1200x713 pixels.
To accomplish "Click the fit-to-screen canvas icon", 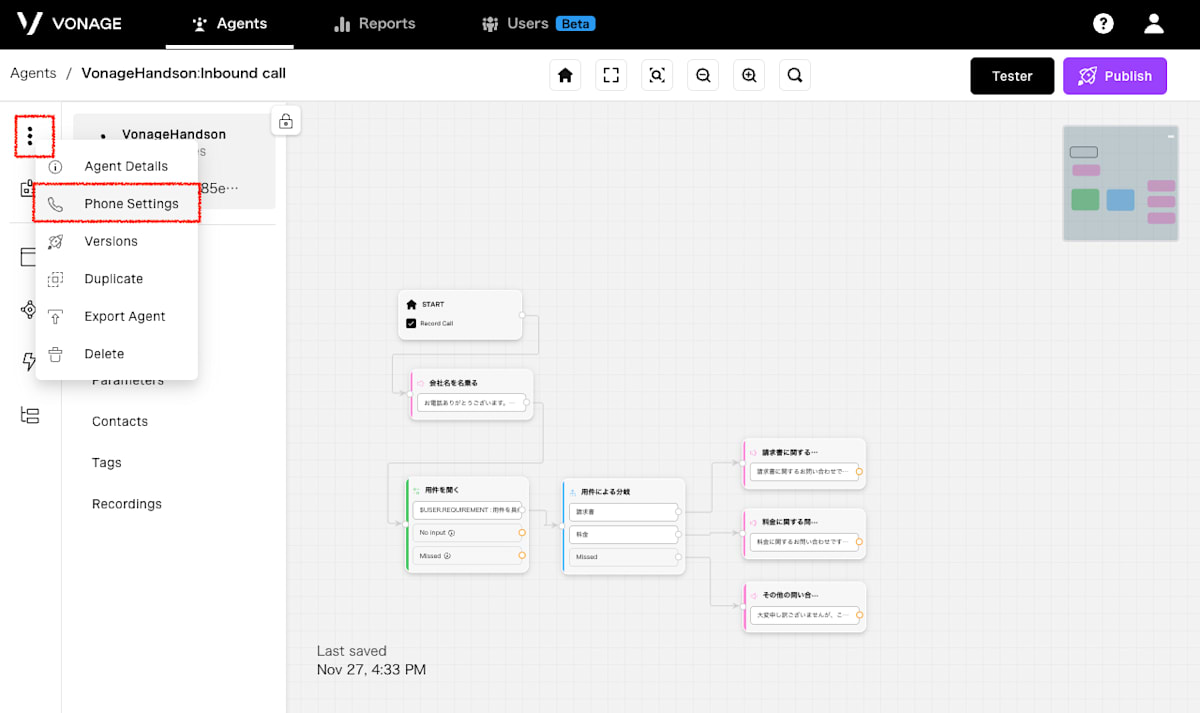I will click(x=657, y=75).
